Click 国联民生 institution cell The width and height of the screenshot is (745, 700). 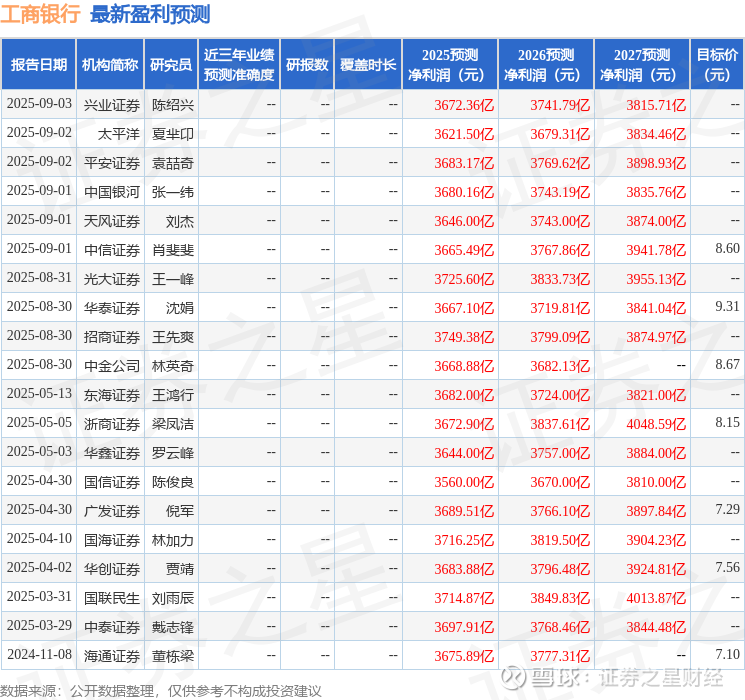[112, 598]
